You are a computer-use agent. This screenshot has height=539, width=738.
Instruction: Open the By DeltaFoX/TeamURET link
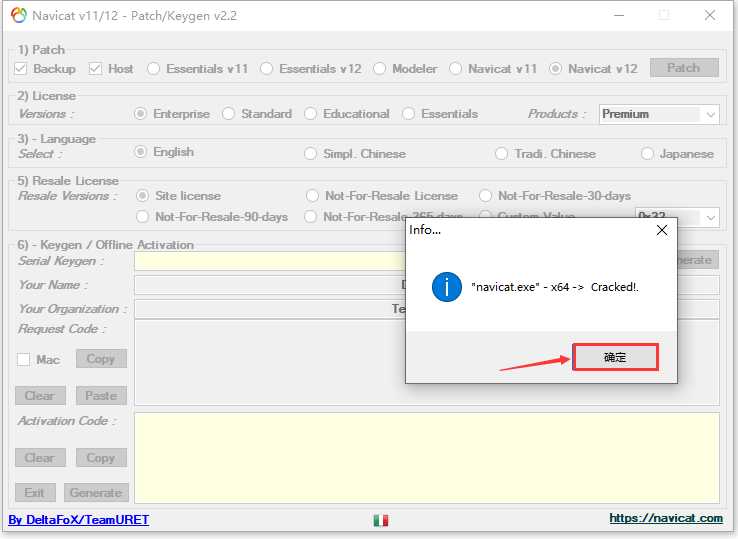(79, 520)
